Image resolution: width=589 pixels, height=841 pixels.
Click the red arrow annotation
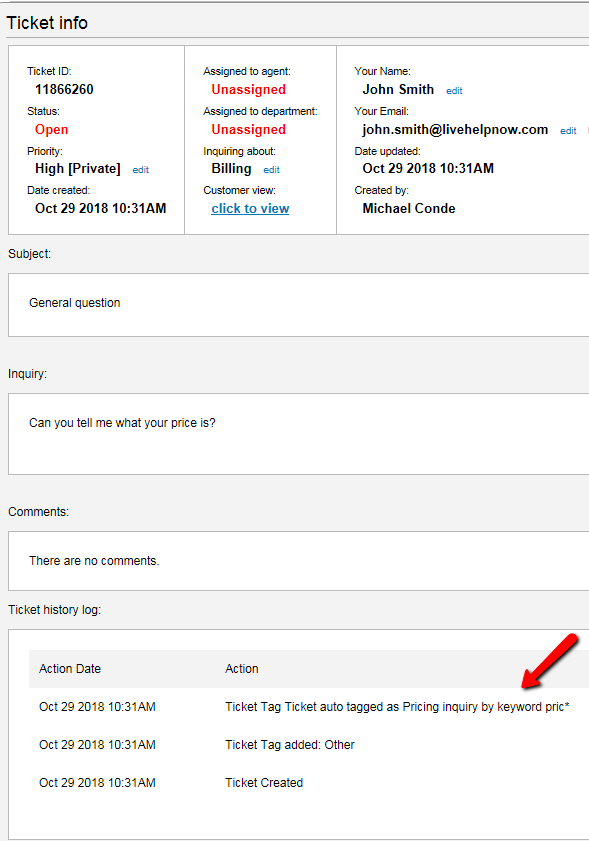[550, 661]
